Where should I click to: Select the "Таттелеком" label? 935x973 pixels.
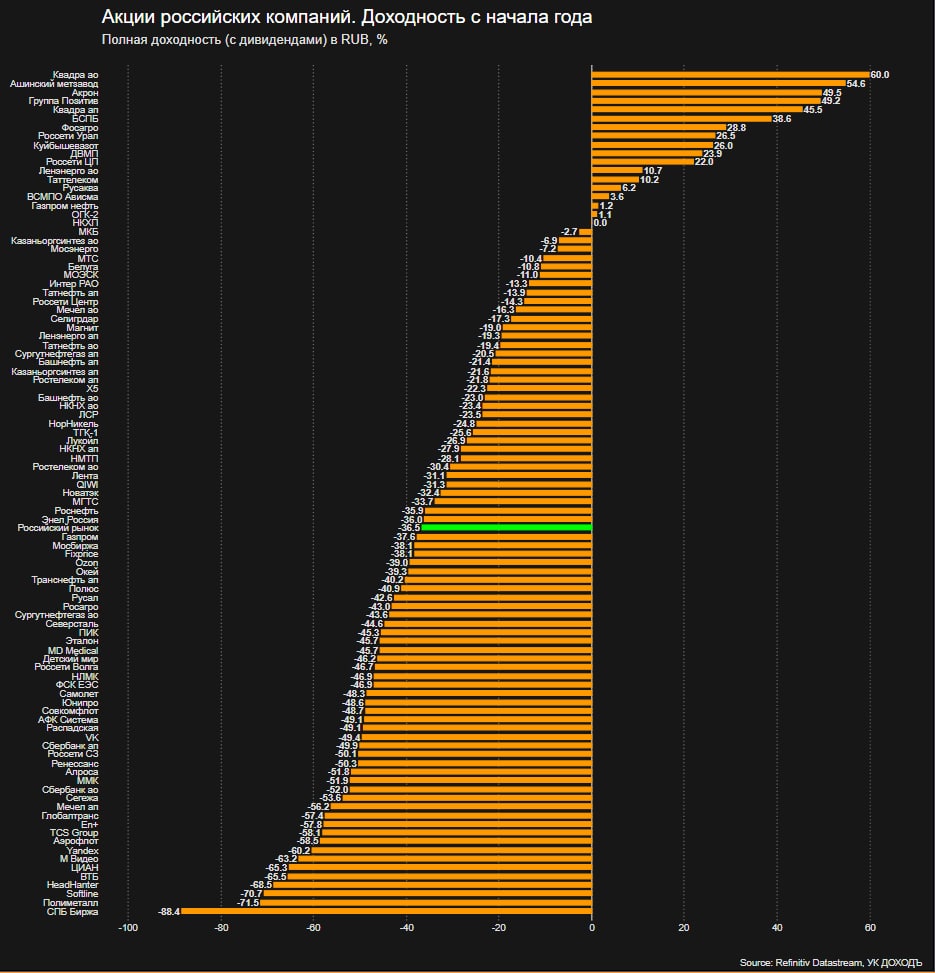click(x=73, y=180)
